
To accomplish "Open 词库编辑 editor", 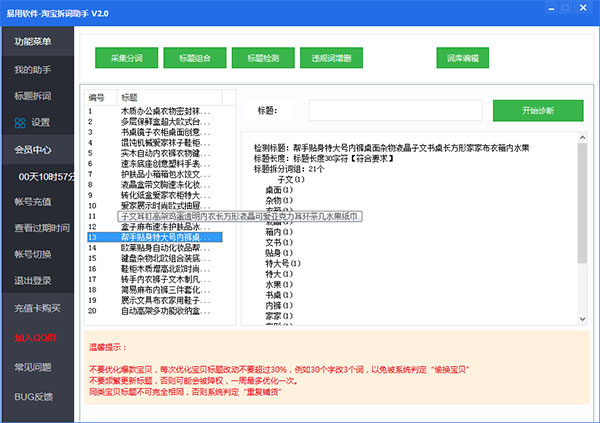I will pyautogui.click(x=463, y=58).
